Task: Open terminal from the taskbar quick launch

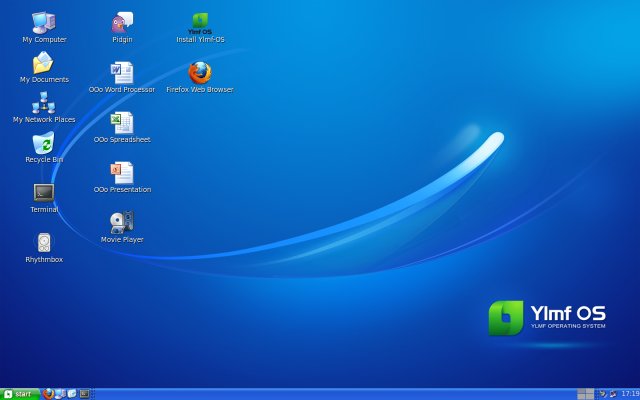Action: click(x=84, y=394)
